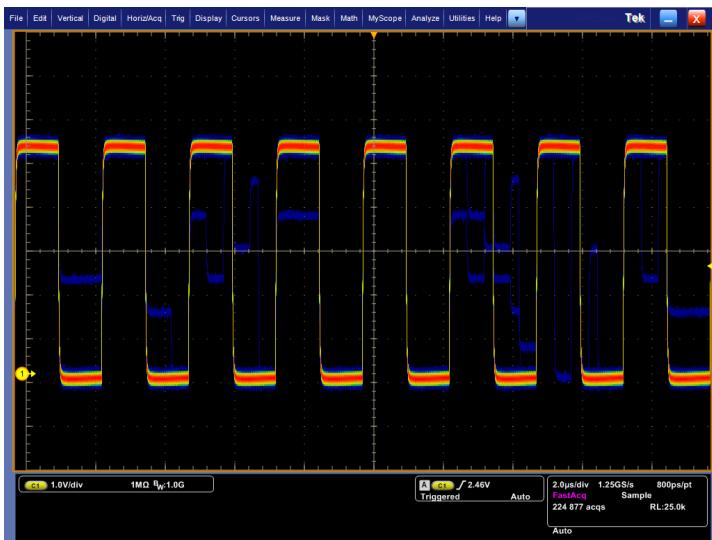This screenshot has width=712, height=540.
Task: Click the 1.0V/div vertical scale readout
Action: point(66,485)
